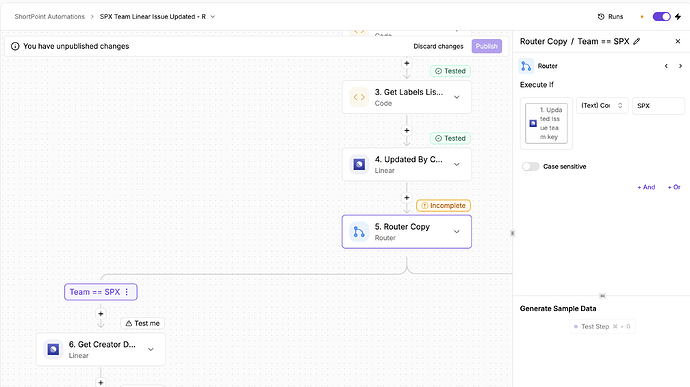Screen dimensions: 690x387
Task: Click Tested badge on step 3
Action: tap(450, 71)
